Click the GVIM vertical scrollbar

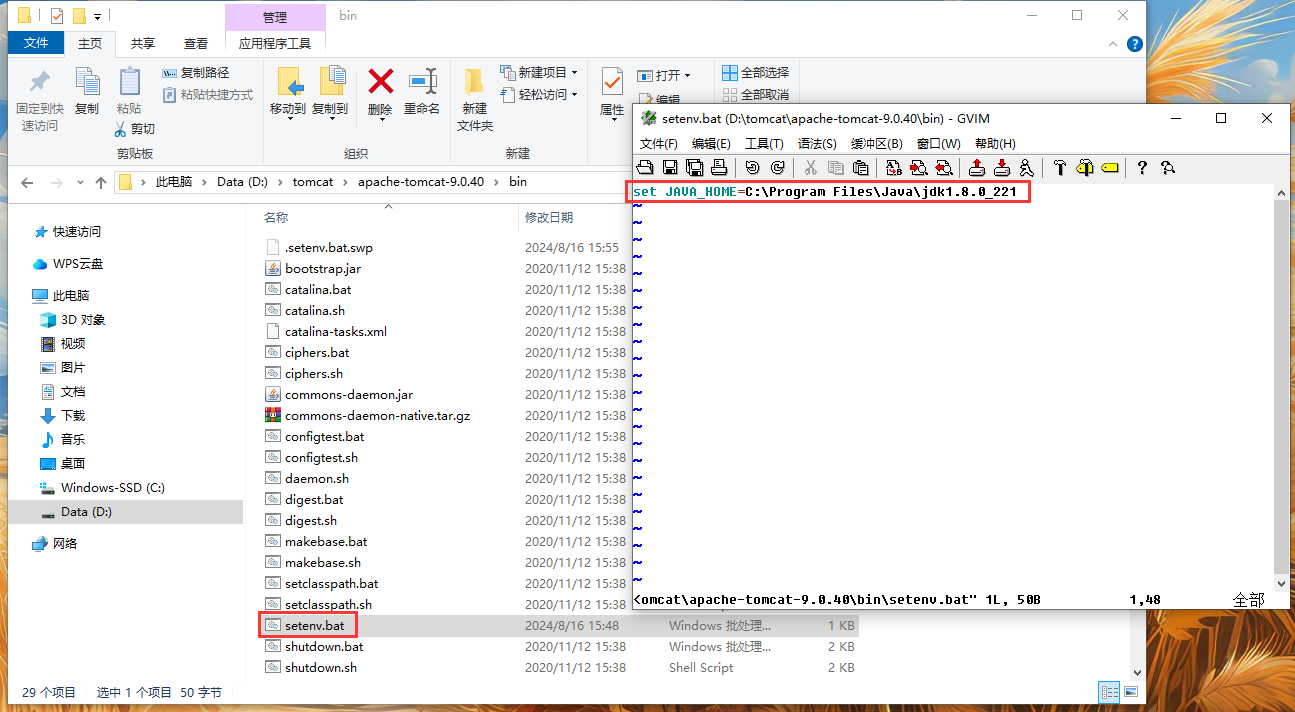[x=1282, y=380]
